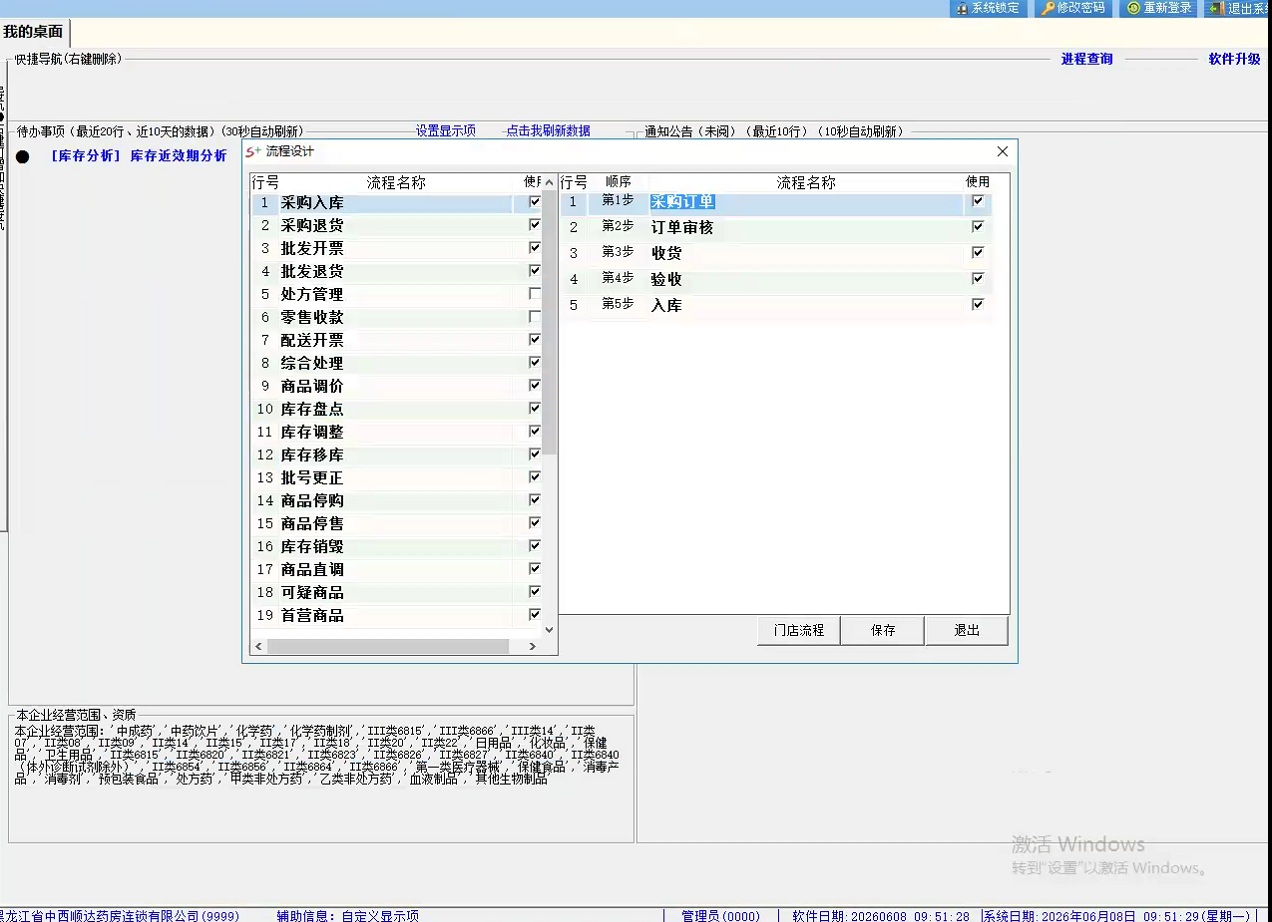Uncheck 使用 for step 验收
This screenshot has height=922, width=1272.
(978, 279)
